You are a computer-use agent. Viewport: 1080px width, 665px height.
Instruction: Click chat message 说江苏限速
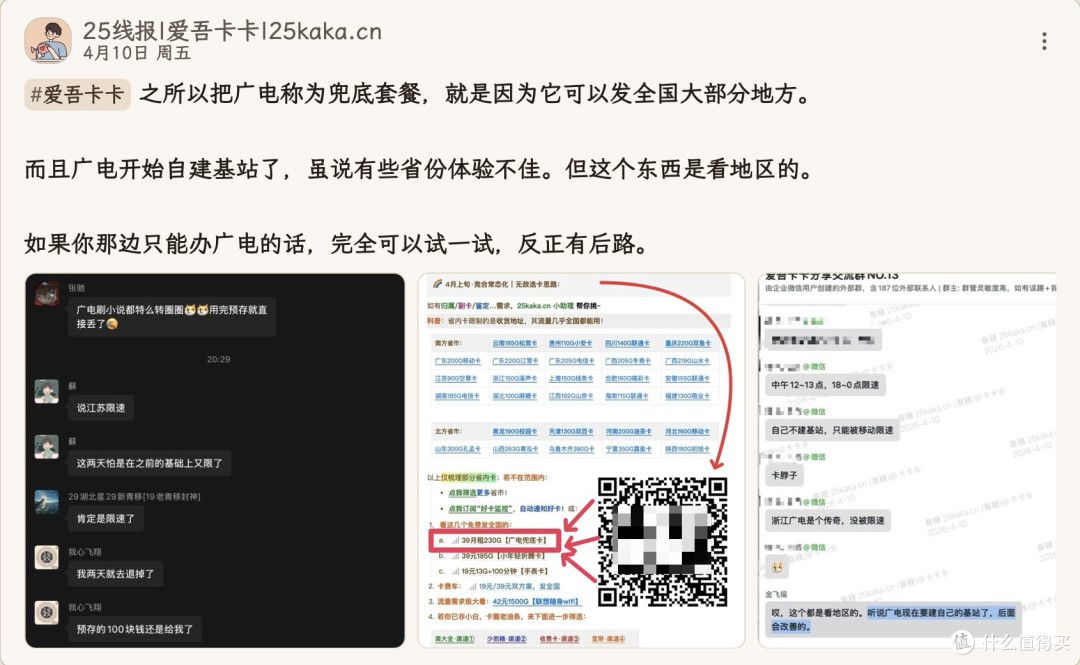101,408
